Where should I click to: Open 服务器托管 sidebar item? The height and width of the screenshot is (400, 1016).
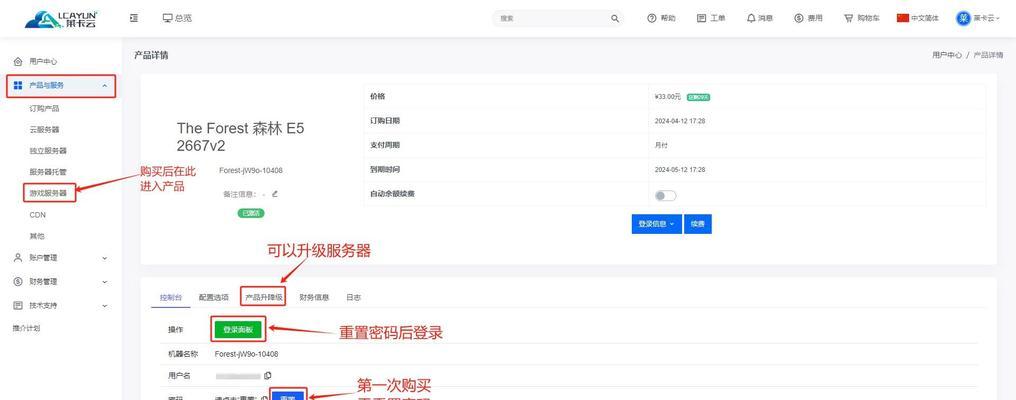pyautogui.click(x=48, y=172)
